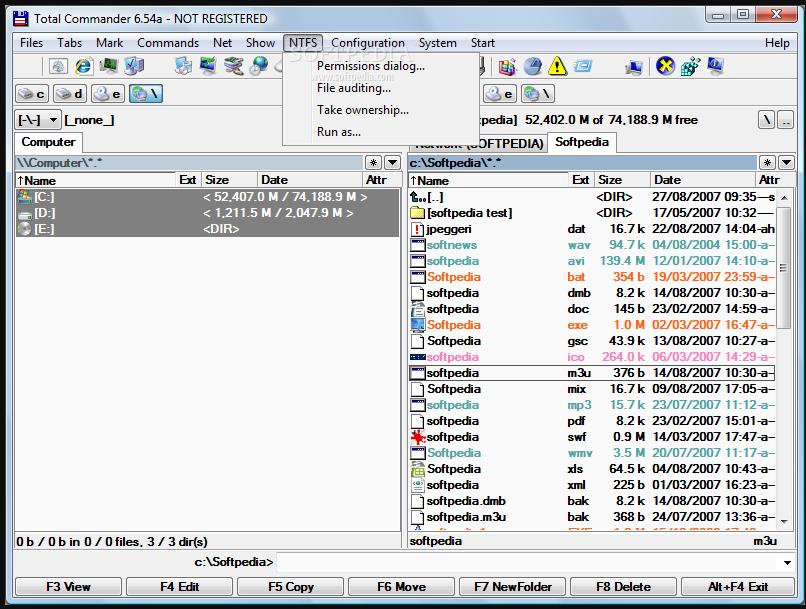Viewport: 806px width, 609px height.
Task: Select jpeggeri dat file row
Action: click(x=592, y=229)
